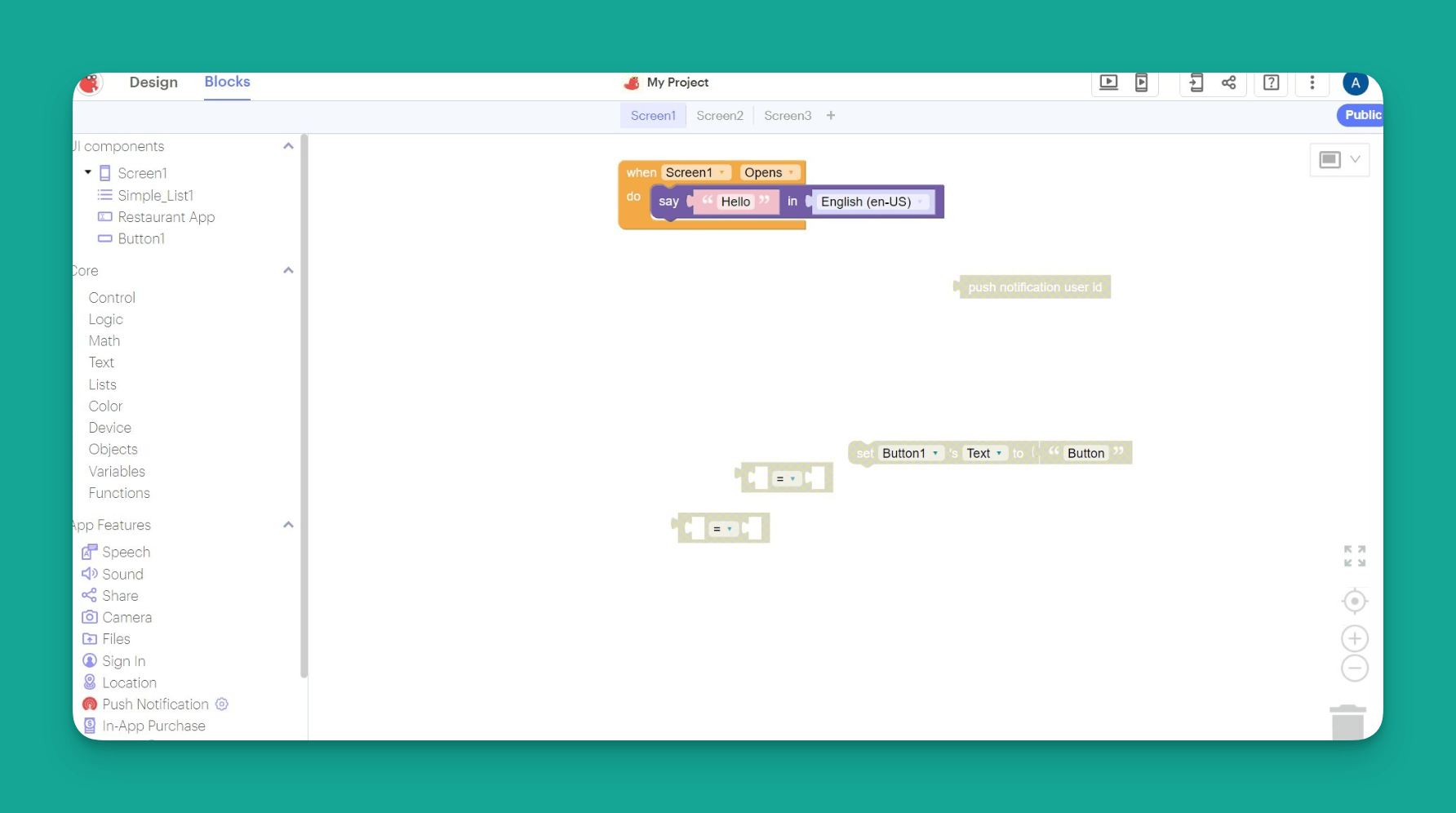The width and height of the screenshot is (1456, 813).
Task: Open the live preview play icon
Action: (x=1108, y=82)
